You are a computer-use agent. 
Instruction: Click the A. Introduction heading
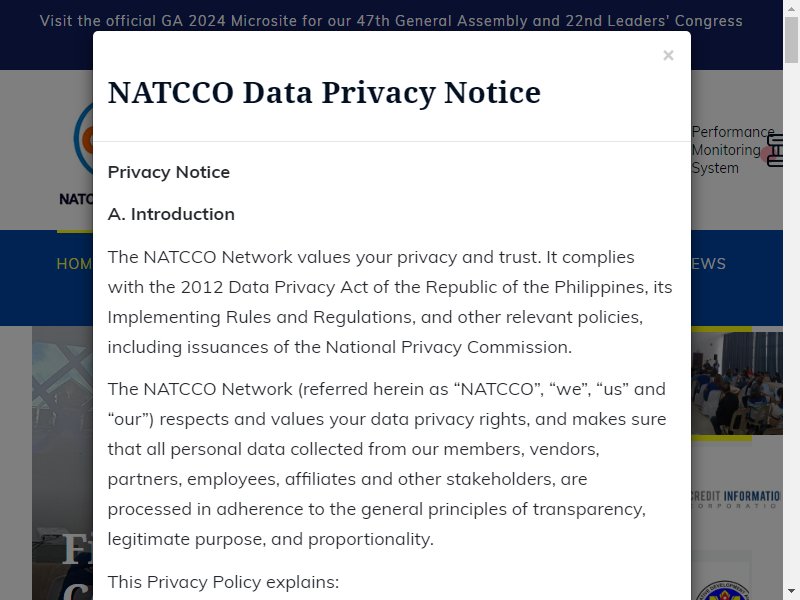171,214
